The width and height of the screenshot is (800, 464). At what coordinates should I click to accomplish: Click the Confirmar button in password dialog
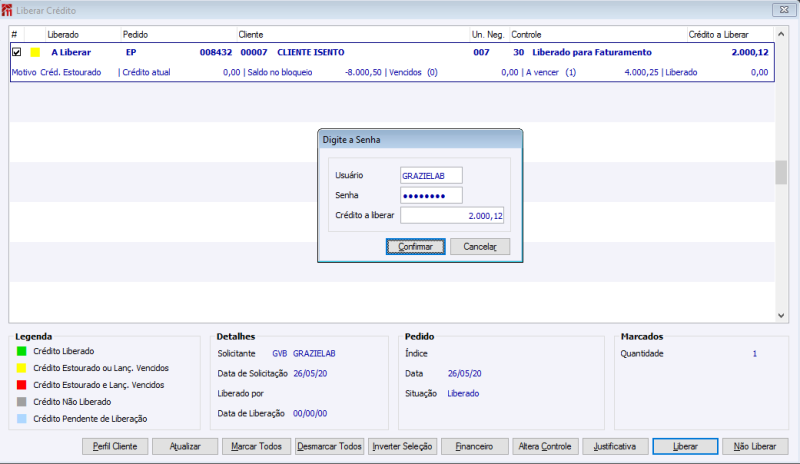(x=415, y=247)
